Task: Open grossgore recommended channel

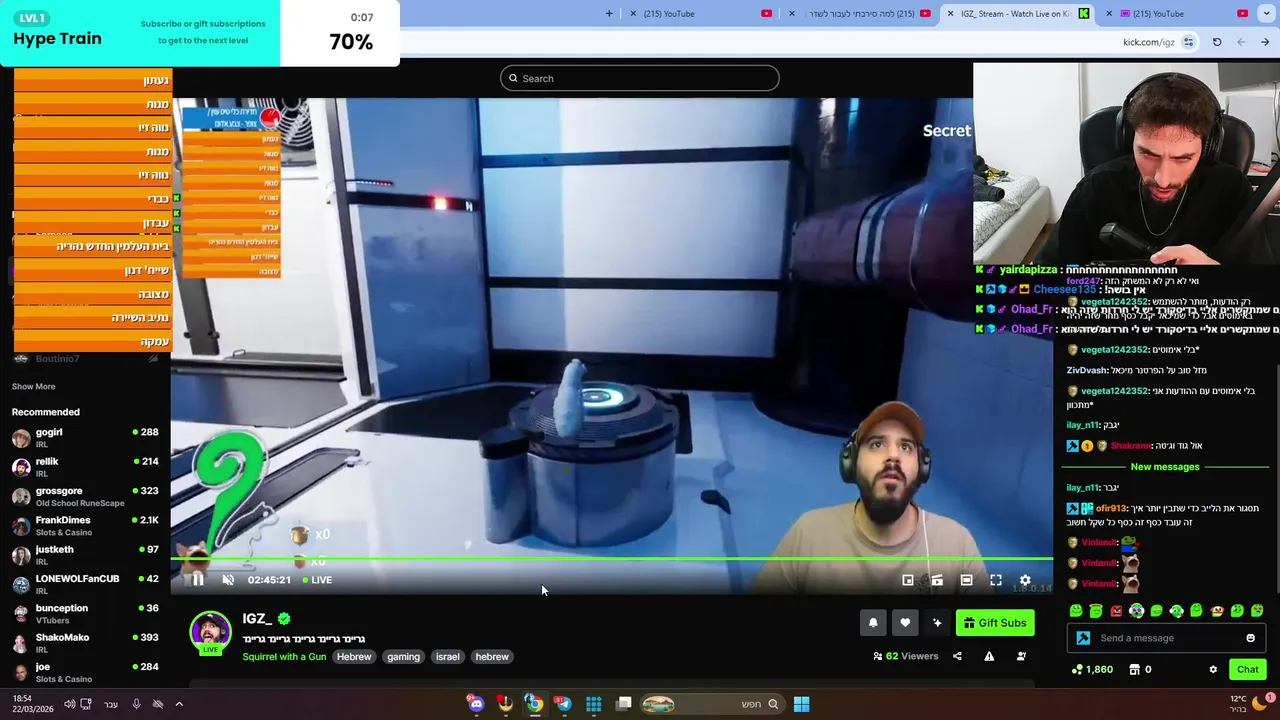Action: tap(86, 496)
